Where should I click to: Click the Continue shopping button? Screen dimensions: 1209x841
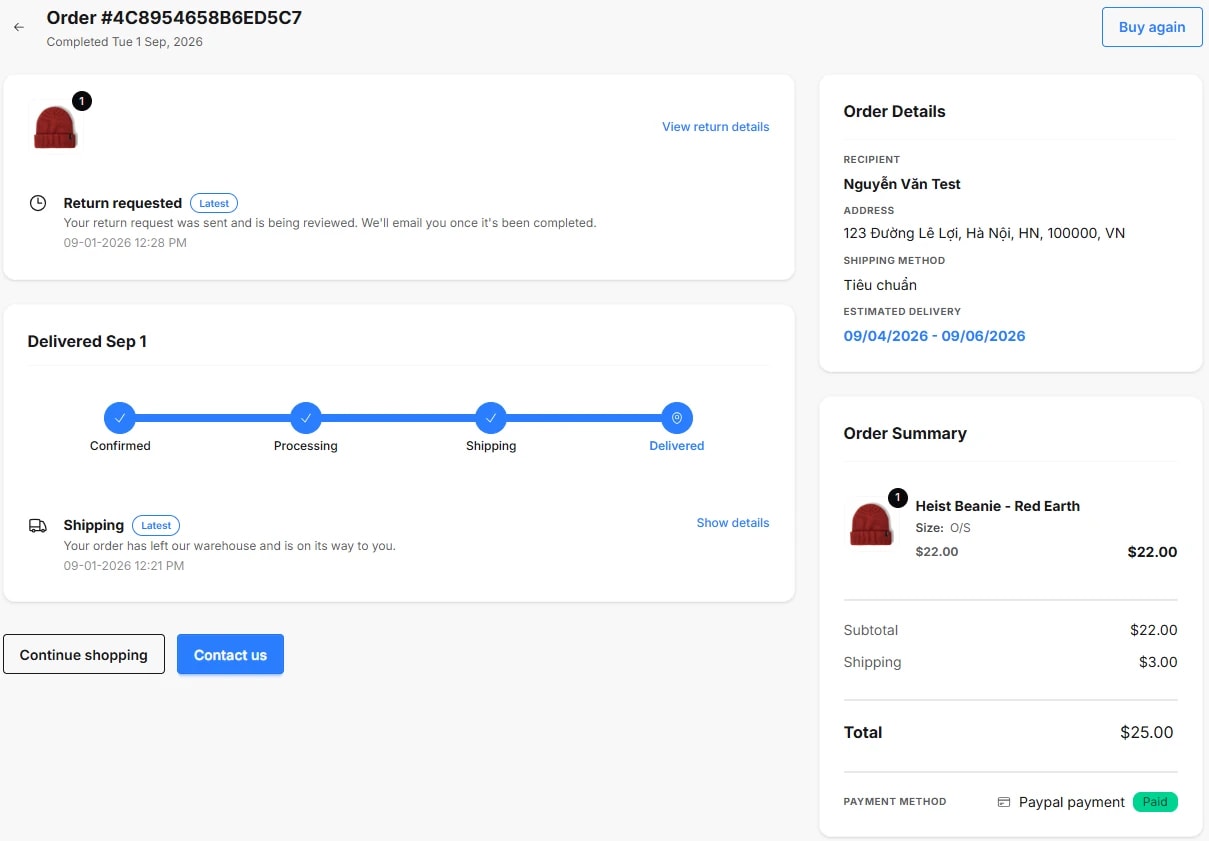84,654
